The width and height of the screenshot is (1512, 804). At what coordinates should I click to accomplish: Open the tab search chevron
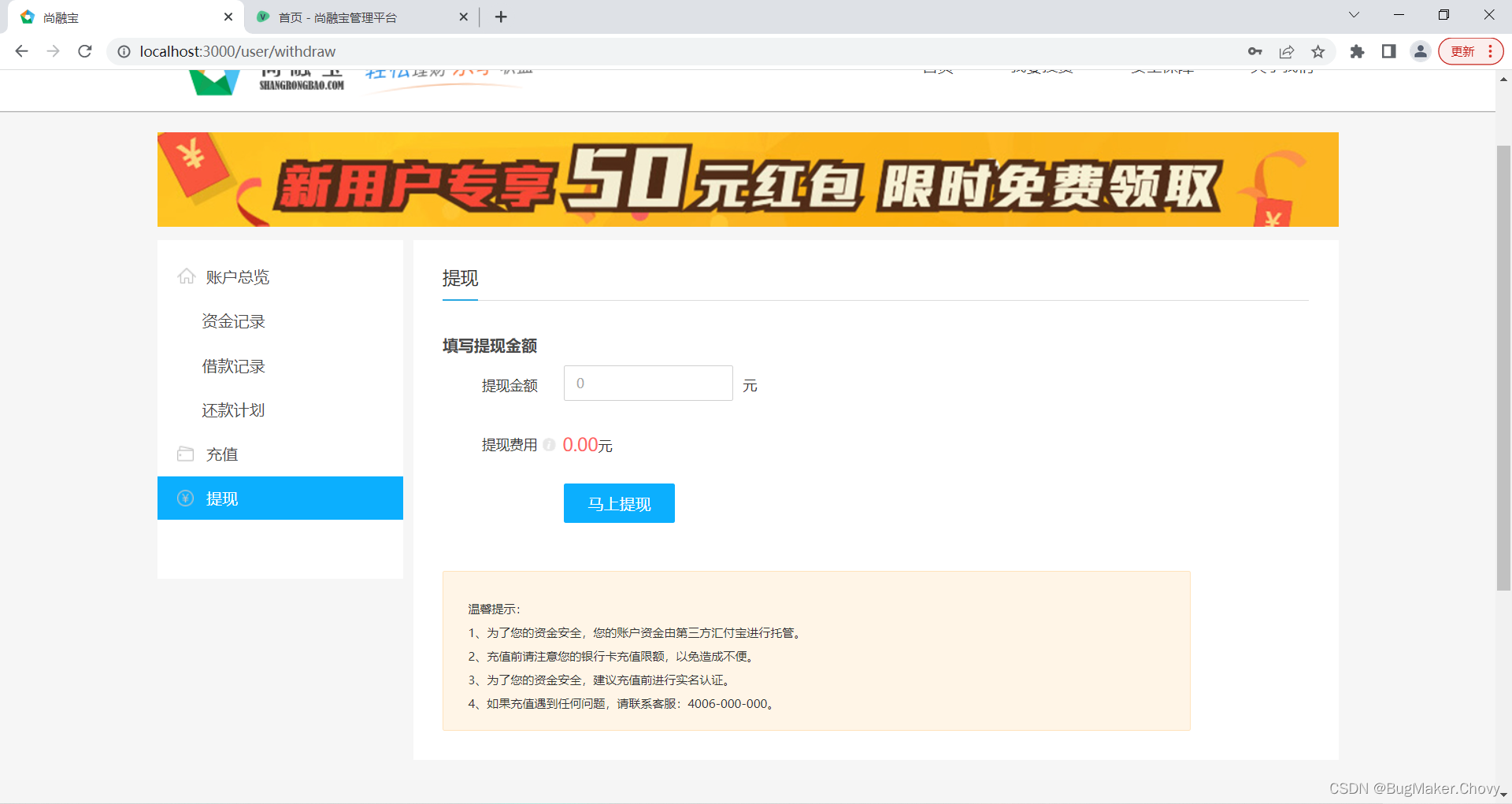tap(1354, 14)
